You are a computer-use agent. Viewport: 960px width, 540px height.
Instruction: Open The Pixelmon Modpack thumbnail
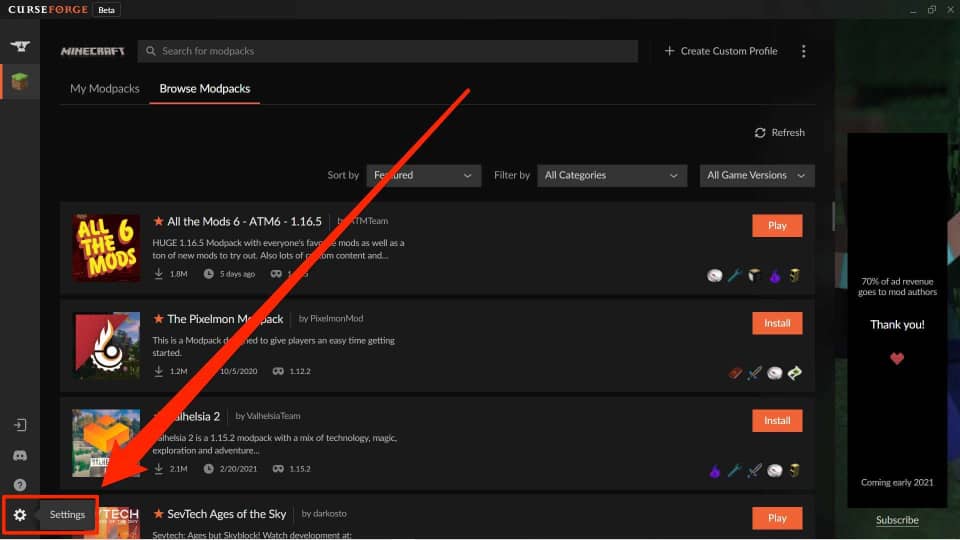pos(106,345)
